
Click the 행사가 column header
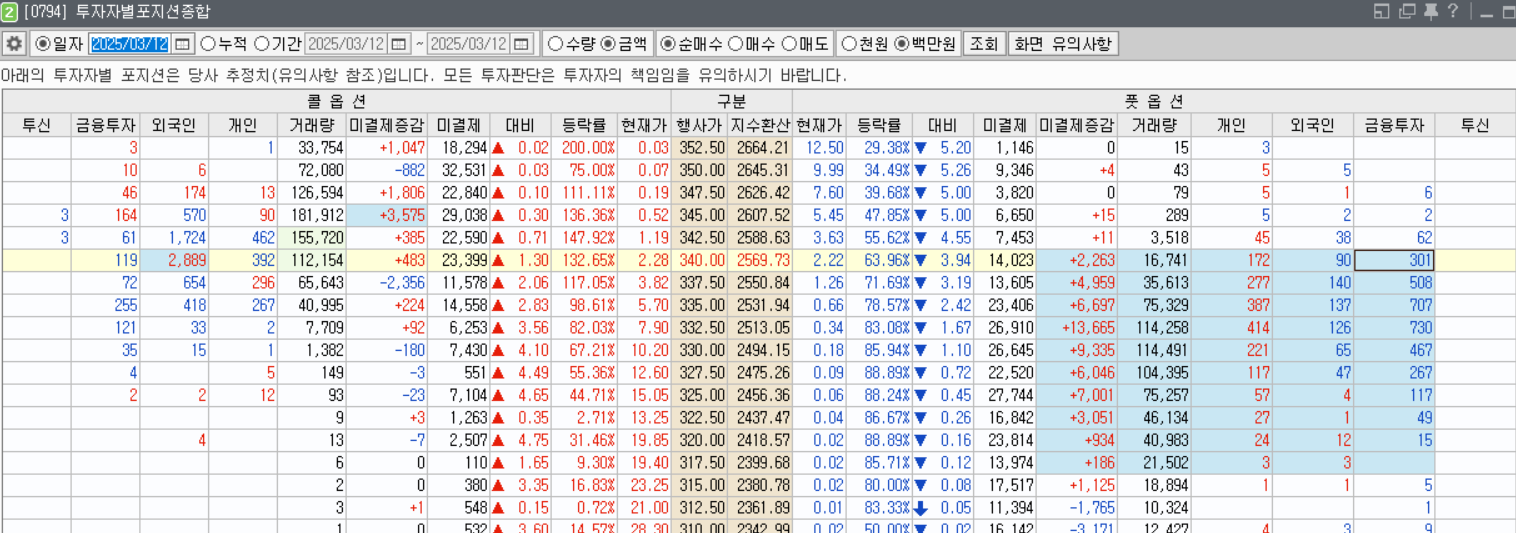tap(699, 125)
